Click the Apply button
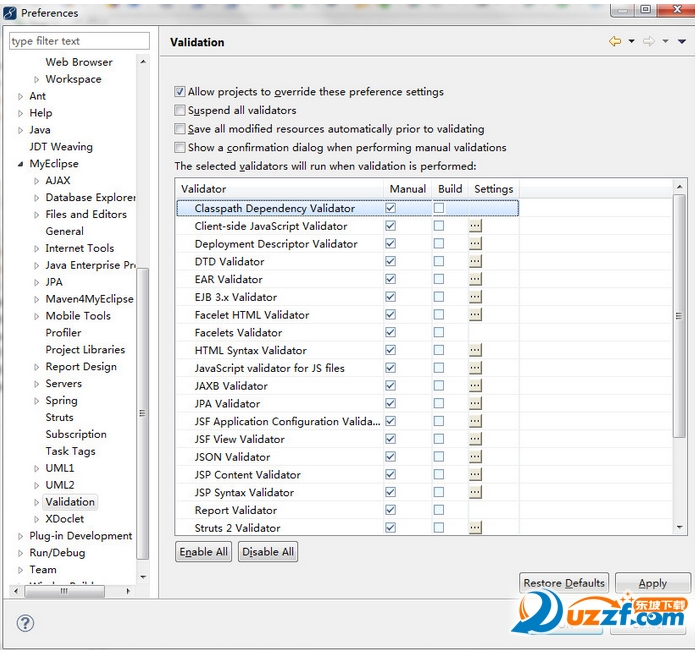Screen dimensions: 695x650 (652, 583)
